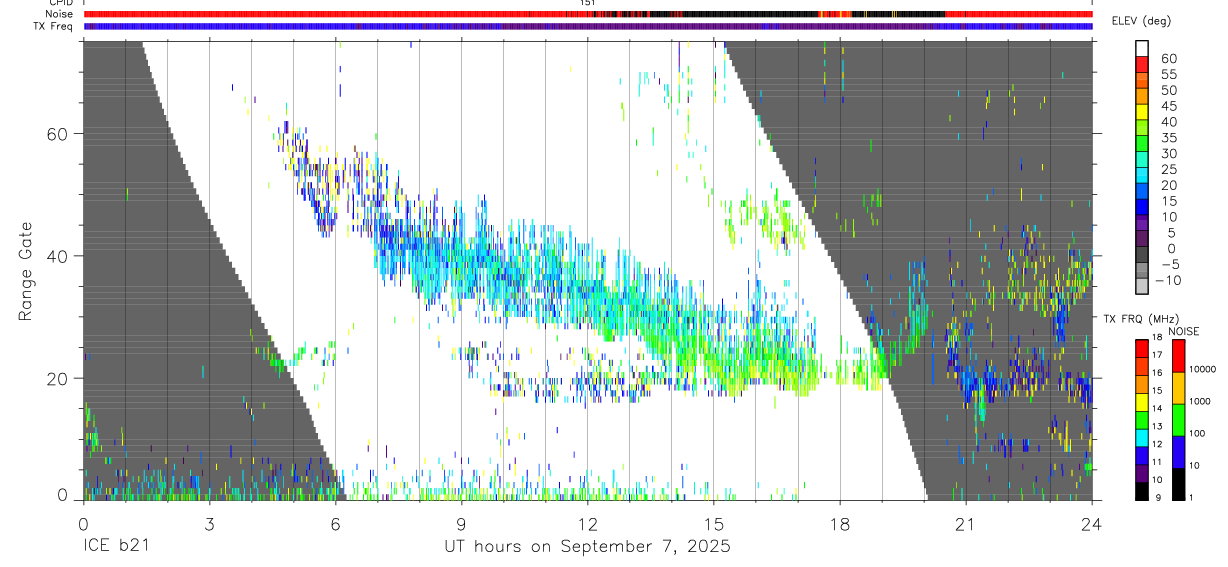Click the x-axis tick label '21'

pos(966,523)
